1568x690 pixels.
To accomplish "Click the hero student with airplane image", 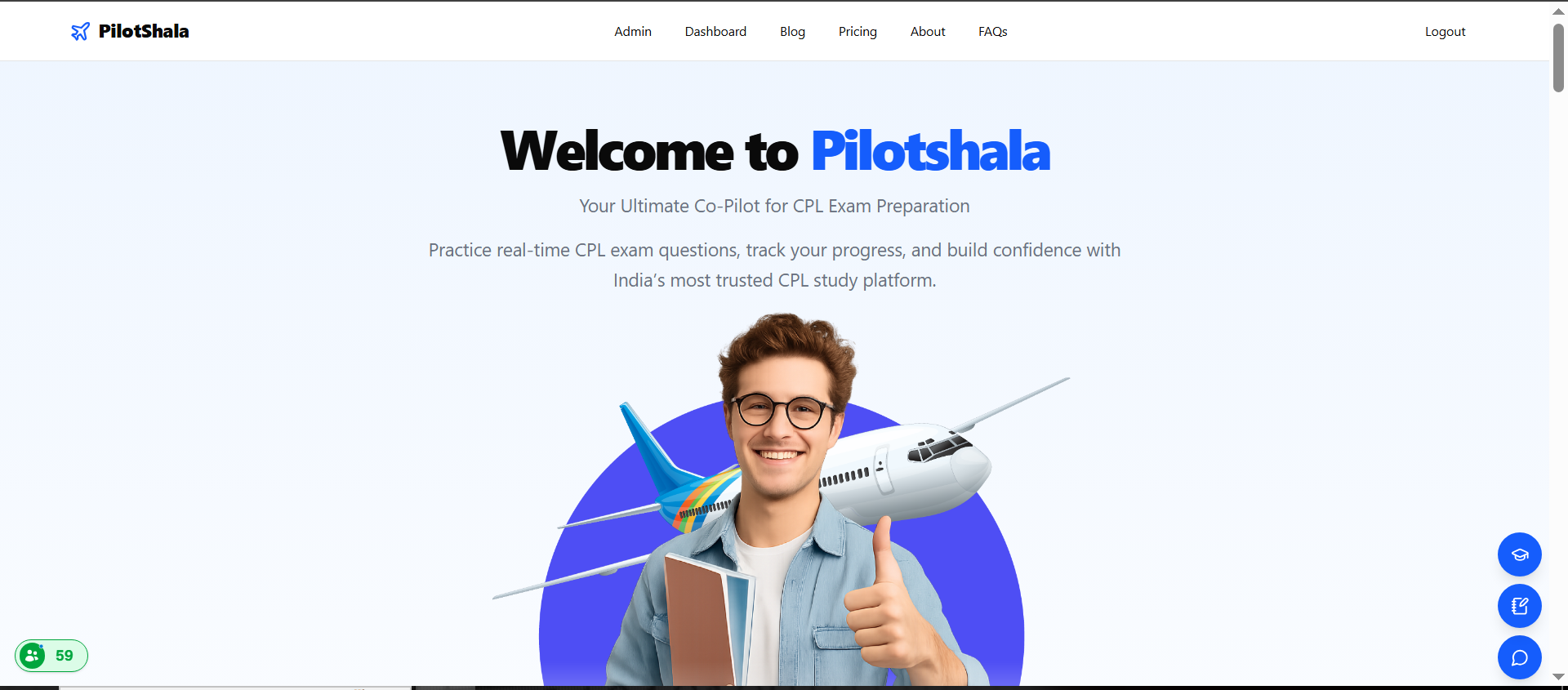I will point(782,499).
